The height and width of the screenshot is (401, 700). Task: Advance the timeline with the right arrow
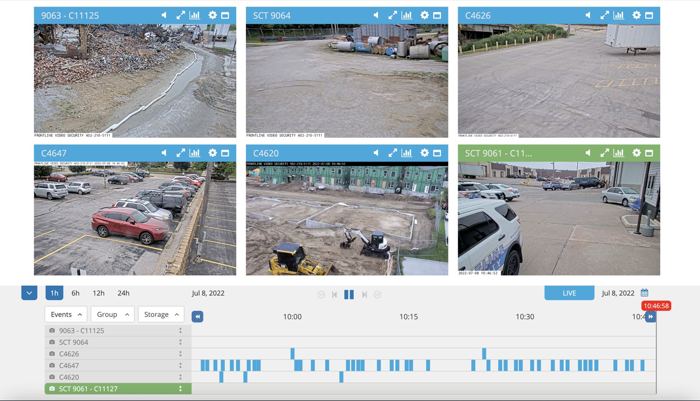650,317
